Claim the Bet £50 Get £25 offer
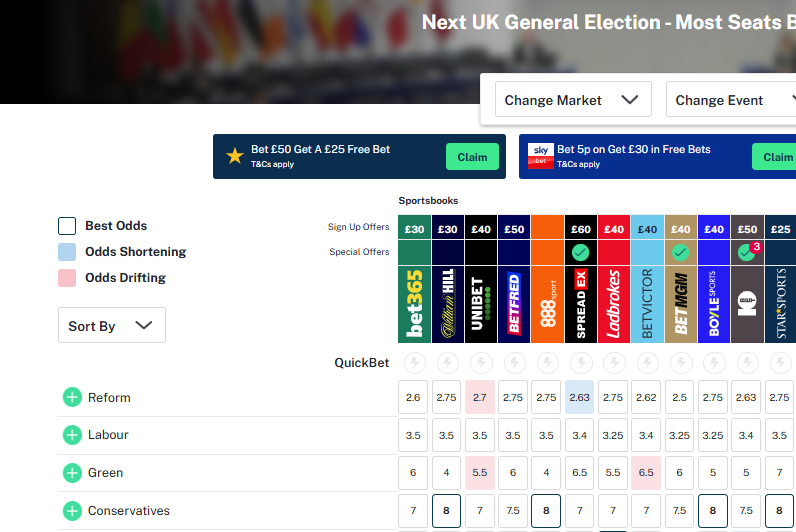The width and height of the screenshot is (796, 532). (472, 157)
